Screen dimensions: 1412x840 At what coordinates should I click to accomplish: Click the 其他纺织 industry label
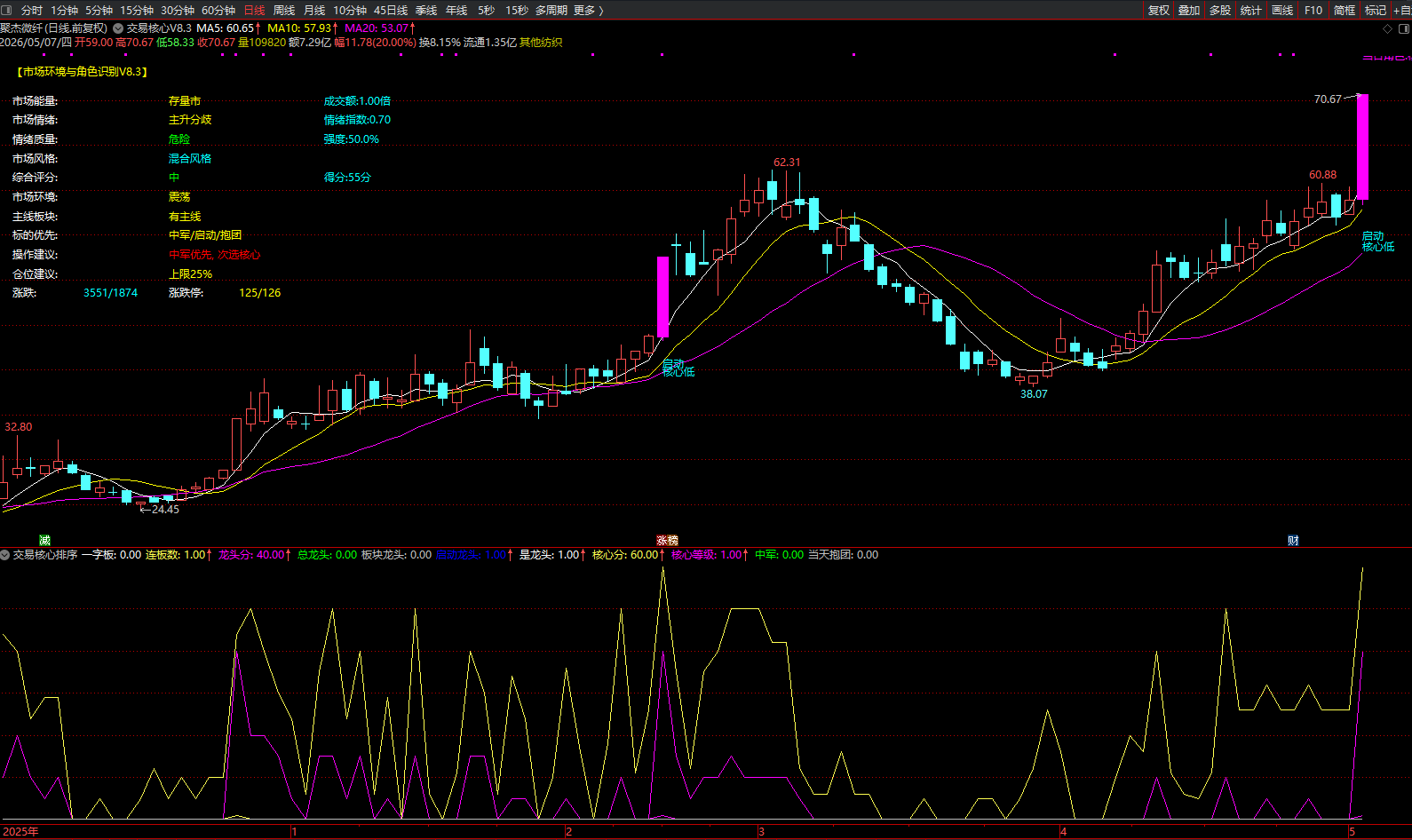click(541, 43)
